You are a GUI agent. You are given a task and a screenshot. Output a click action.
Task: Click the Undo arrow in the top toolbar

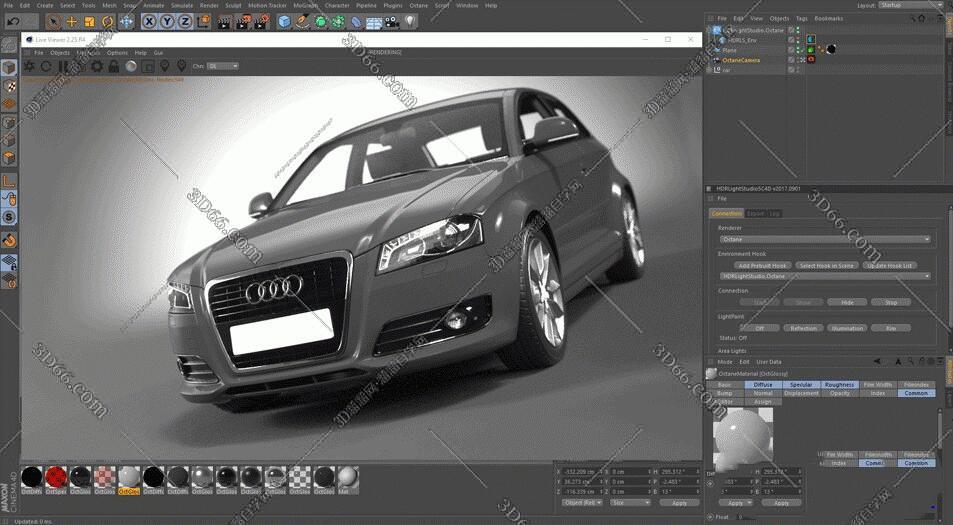(x=13, y=21)
